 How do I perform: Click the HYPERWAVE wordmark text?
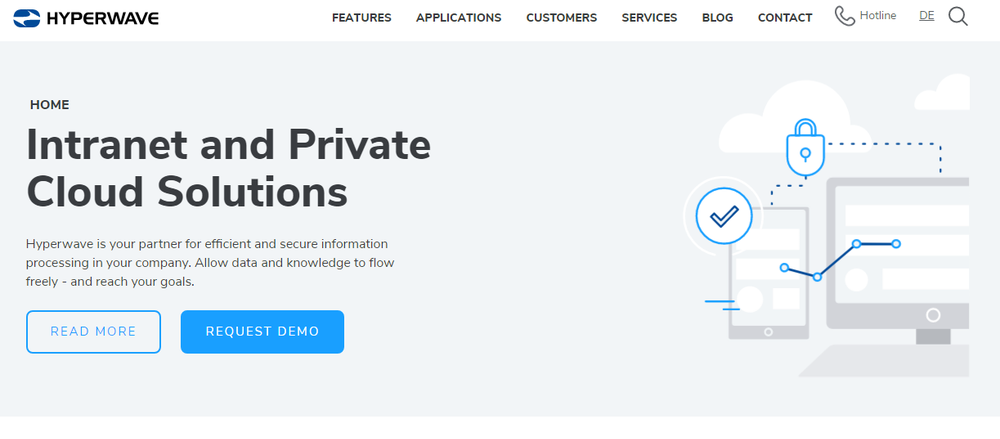click(x=103, y=19)
